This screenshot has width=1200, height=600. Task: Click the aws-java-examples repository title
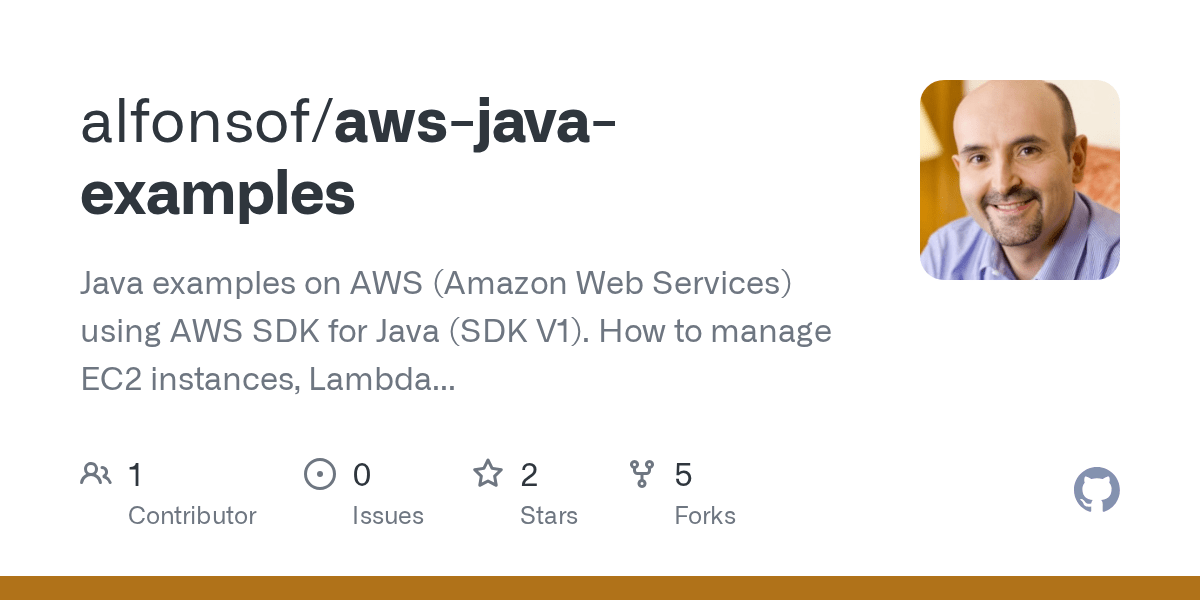475,125
